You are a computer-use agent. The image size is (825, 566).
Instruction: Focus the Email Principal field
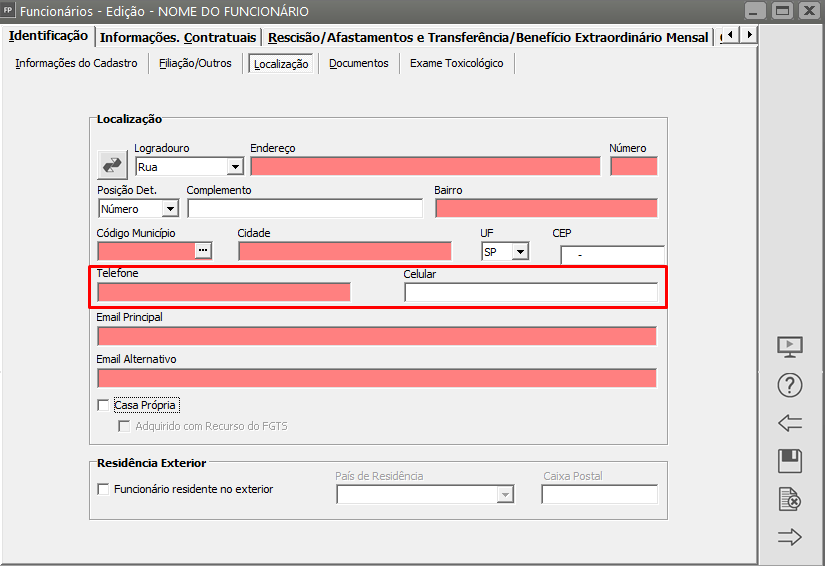coord(376,335)
